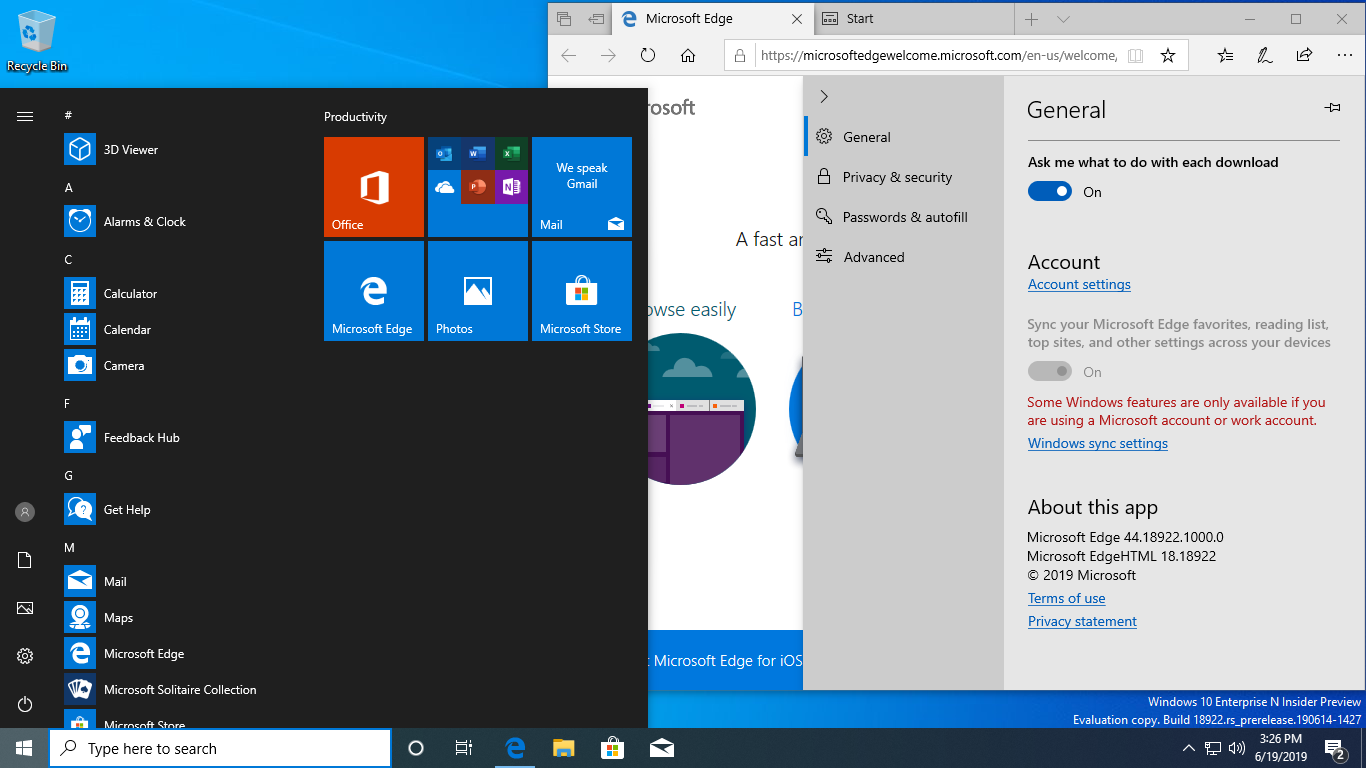Open the Mail live tile
The width and height of the screenshot is (1366, 768).
[582, 187]
